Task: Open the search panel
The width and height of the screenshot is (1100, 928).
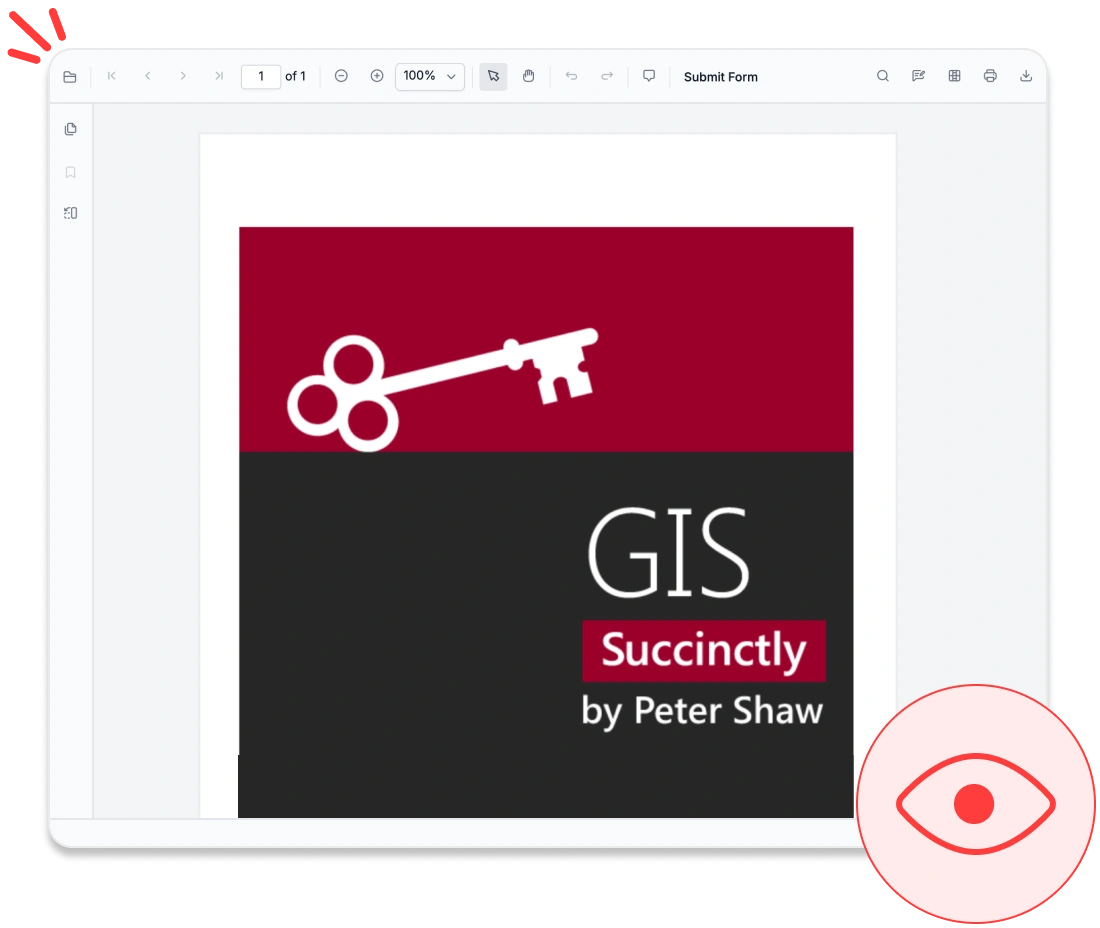Action: (883, 75)
